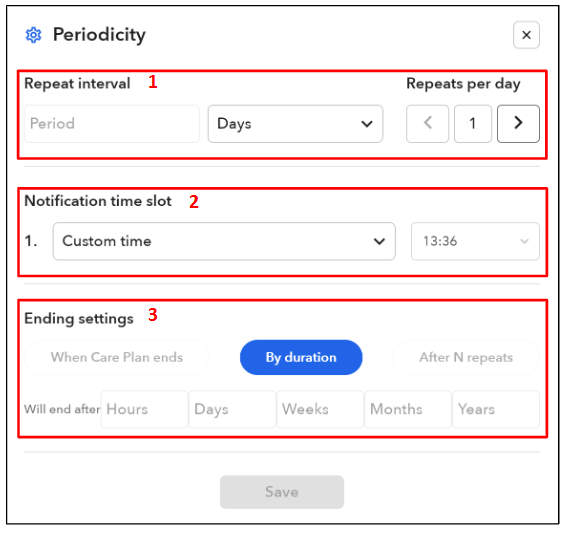Open the Days interval unit dropdown
565x533 pixels.
tap(295, 124)
